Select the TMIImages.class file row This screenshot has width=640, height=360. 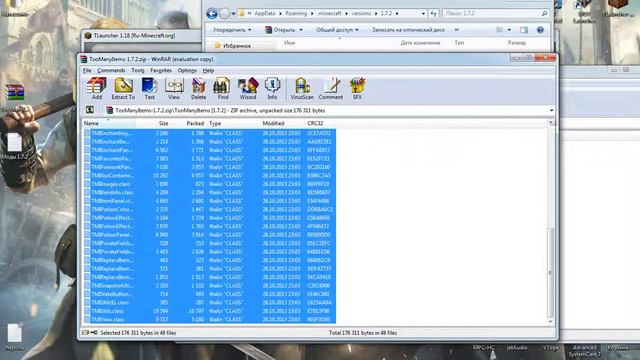click(209, 184)
